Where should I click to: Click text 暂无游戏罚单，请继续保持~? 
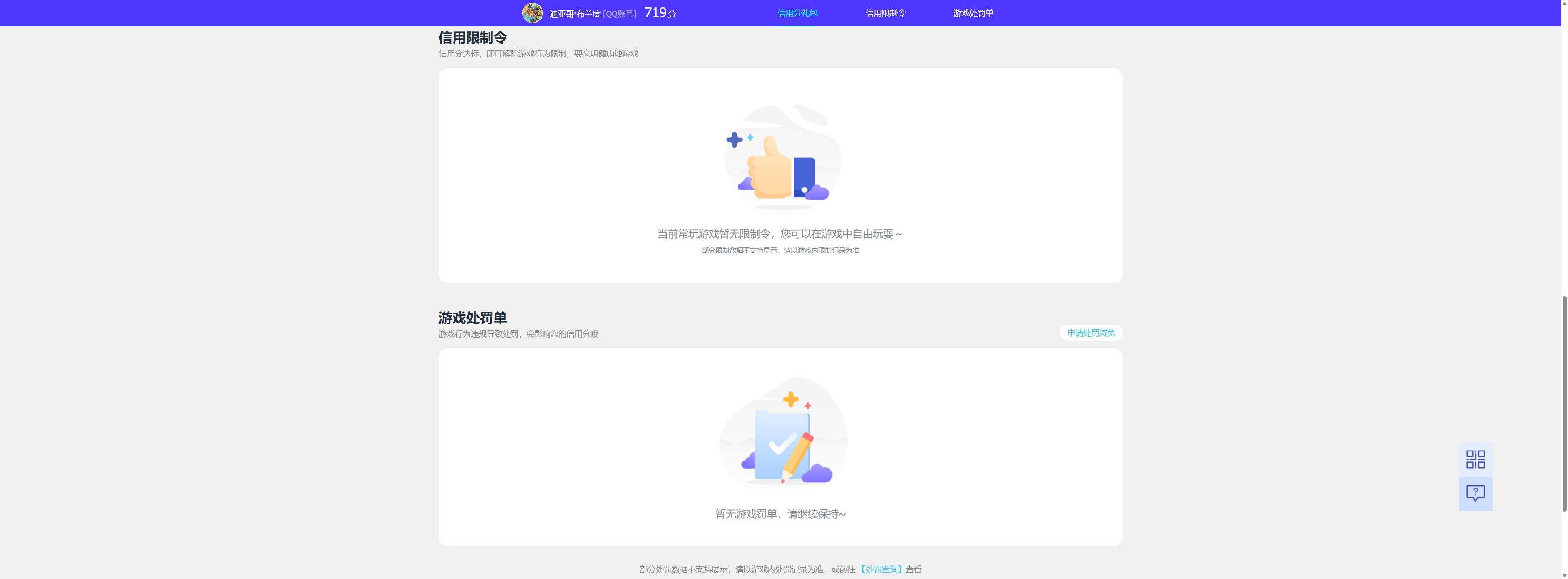(x=780, y=514)
